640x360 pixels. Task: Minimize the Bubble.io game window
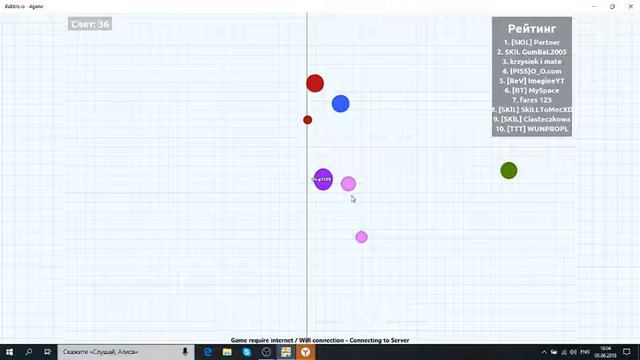coord(594,6)
